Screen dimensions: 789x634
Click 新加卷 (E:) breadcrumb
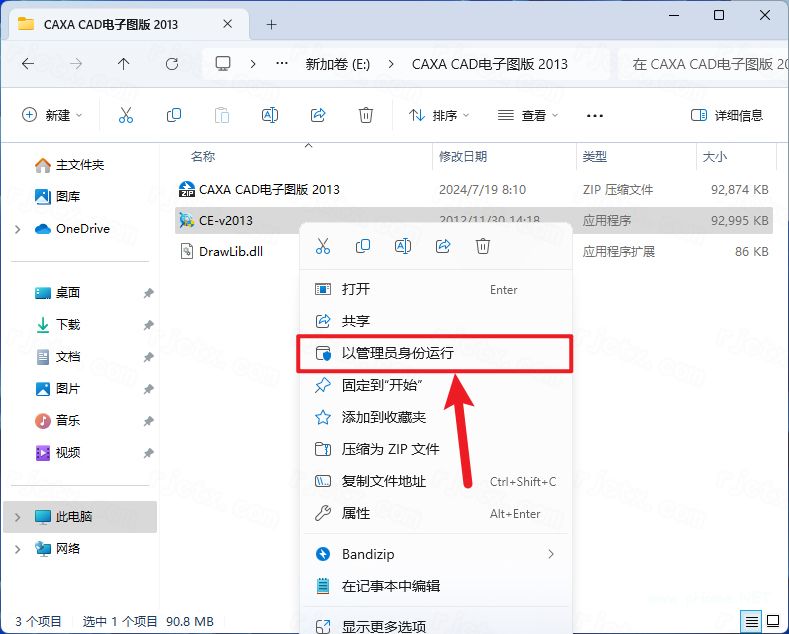[x=338, y=64]
